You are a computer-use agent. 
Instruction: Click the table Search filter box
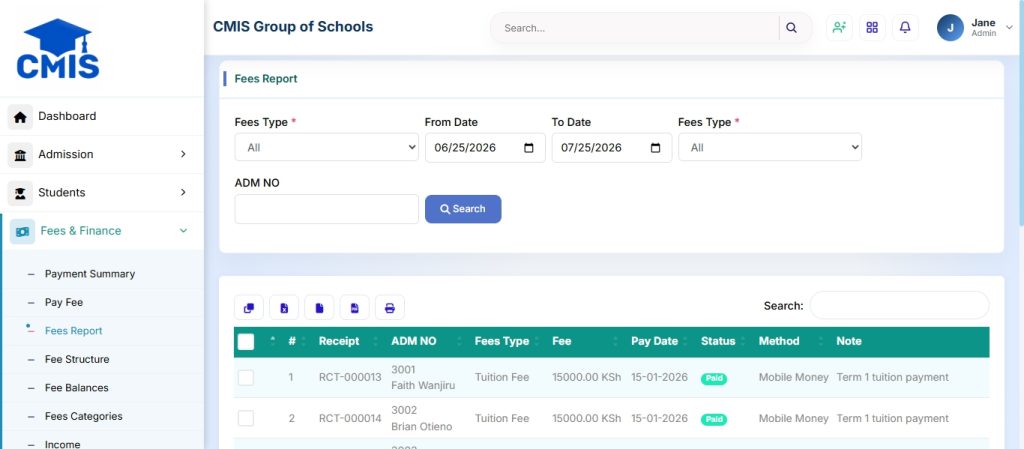tap(899, 305)
